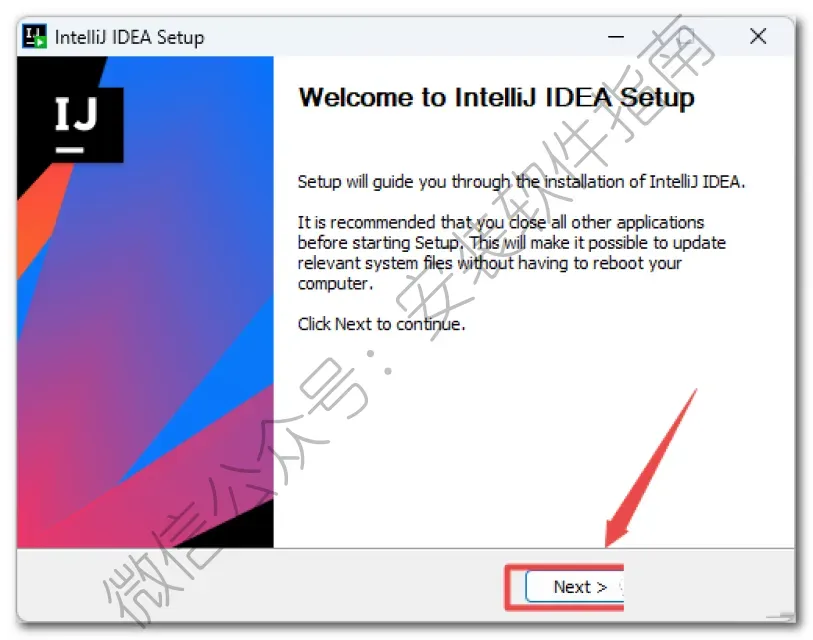Image resolution: width=813 pixels, height=640 pixels.
Task: Maximize the IntelliJ IDEA Setup window
Action: (x=686, y=36)
